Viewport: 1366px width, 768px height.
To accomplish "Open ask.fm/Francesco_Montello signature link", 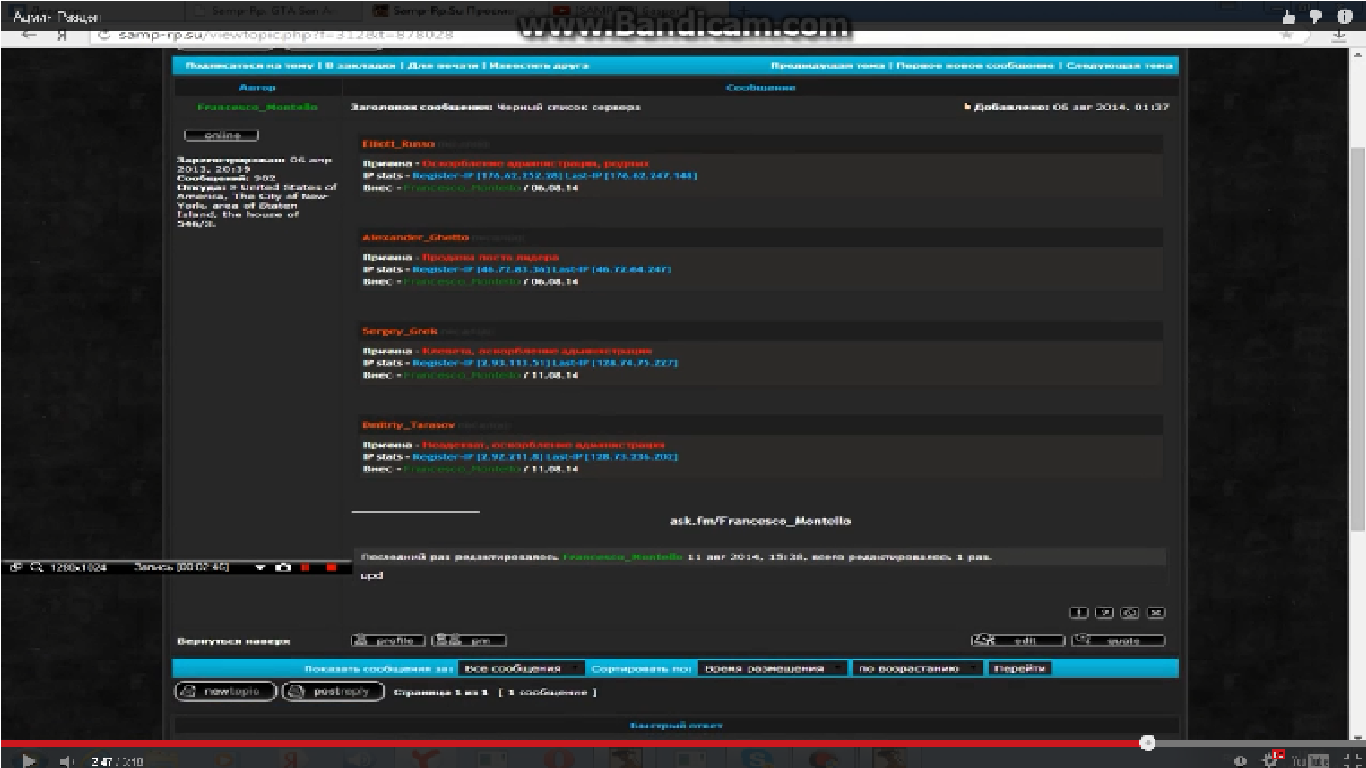I will tap(760, 521).
